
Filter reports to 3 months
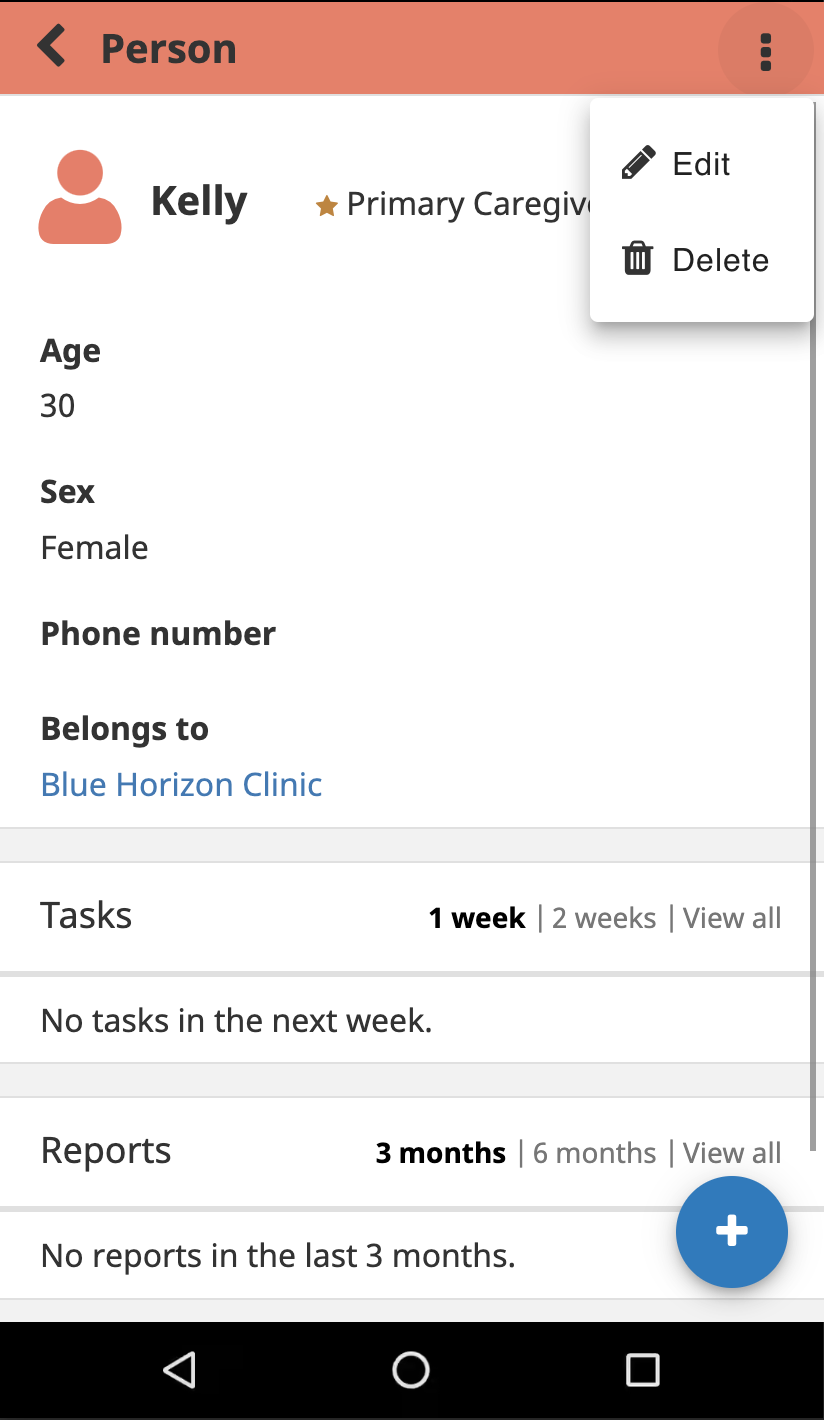pyautogui.click(x=441, y=1153)
